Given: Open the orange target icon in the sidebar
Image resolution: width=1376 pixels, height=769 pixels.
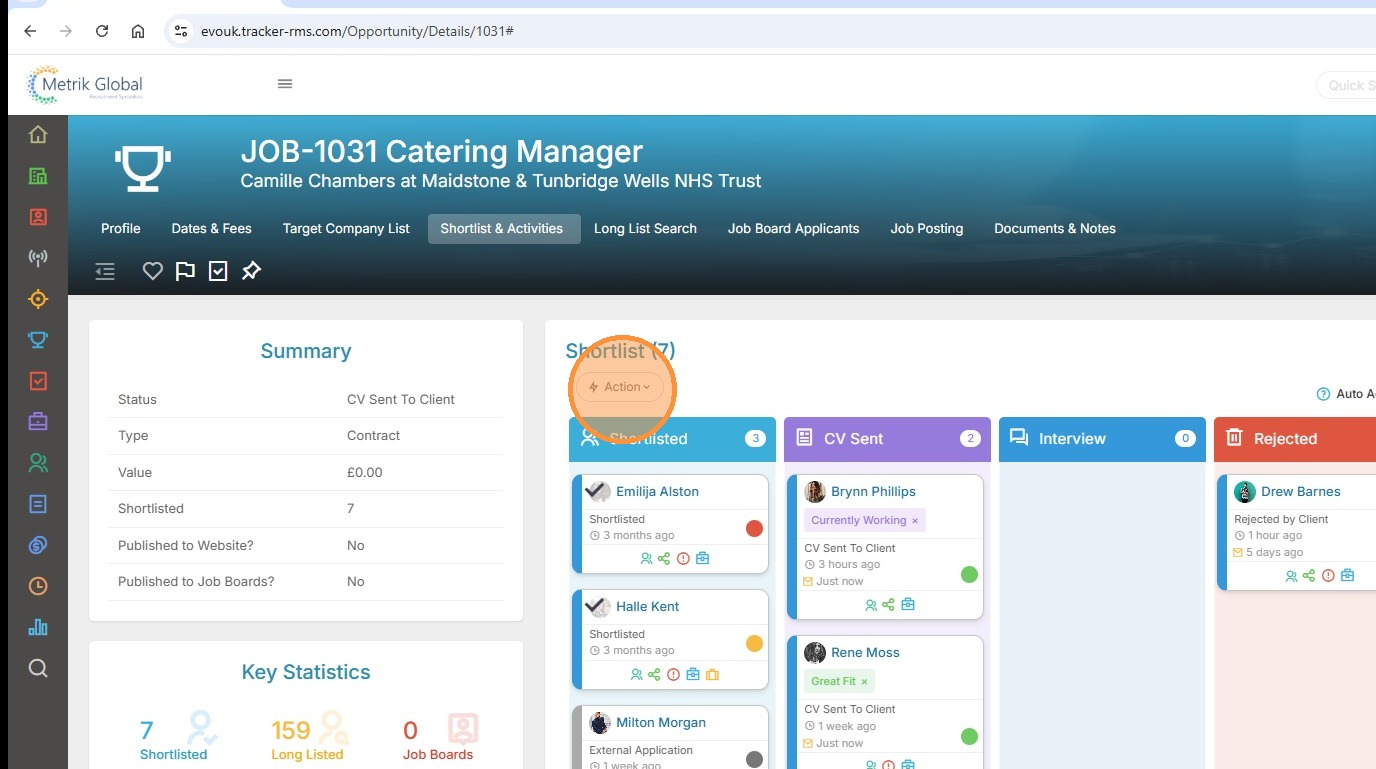Looking at the screenshot, I should [38, 299].
